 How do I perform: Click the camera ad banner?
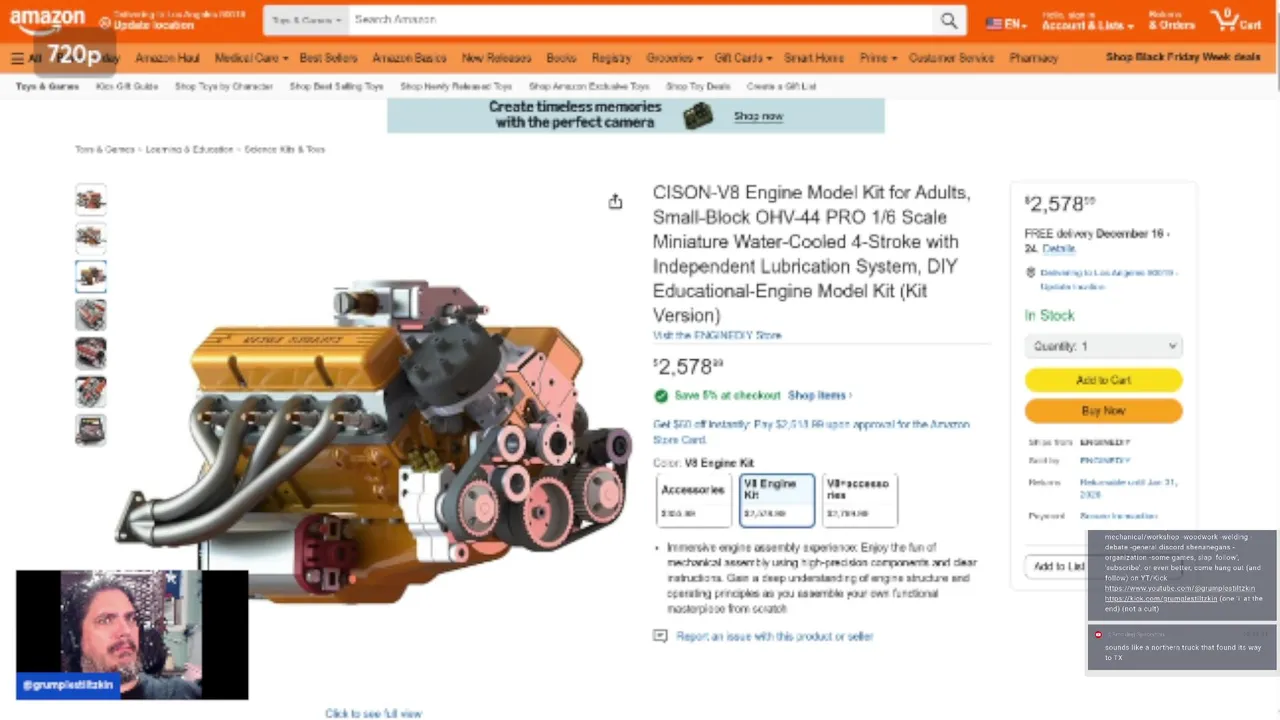tap(636, 115)
